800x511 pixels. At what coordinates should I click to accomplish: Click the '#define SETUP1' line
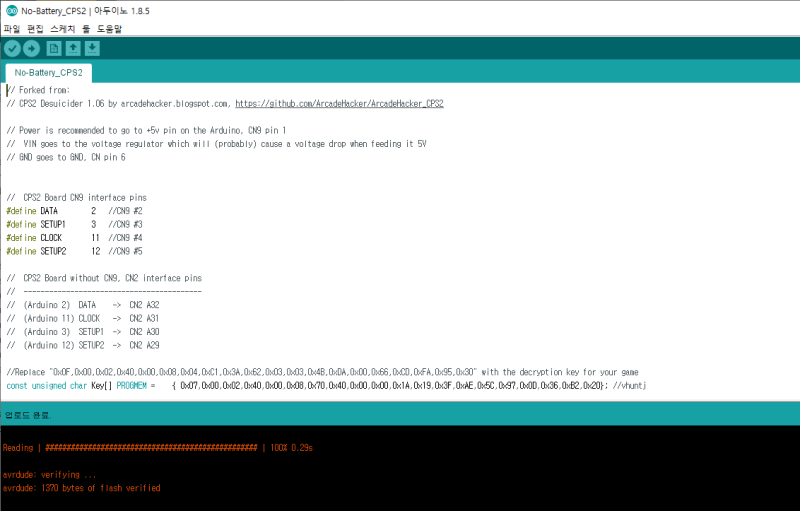pyautogui.click(x=74, y=224)
